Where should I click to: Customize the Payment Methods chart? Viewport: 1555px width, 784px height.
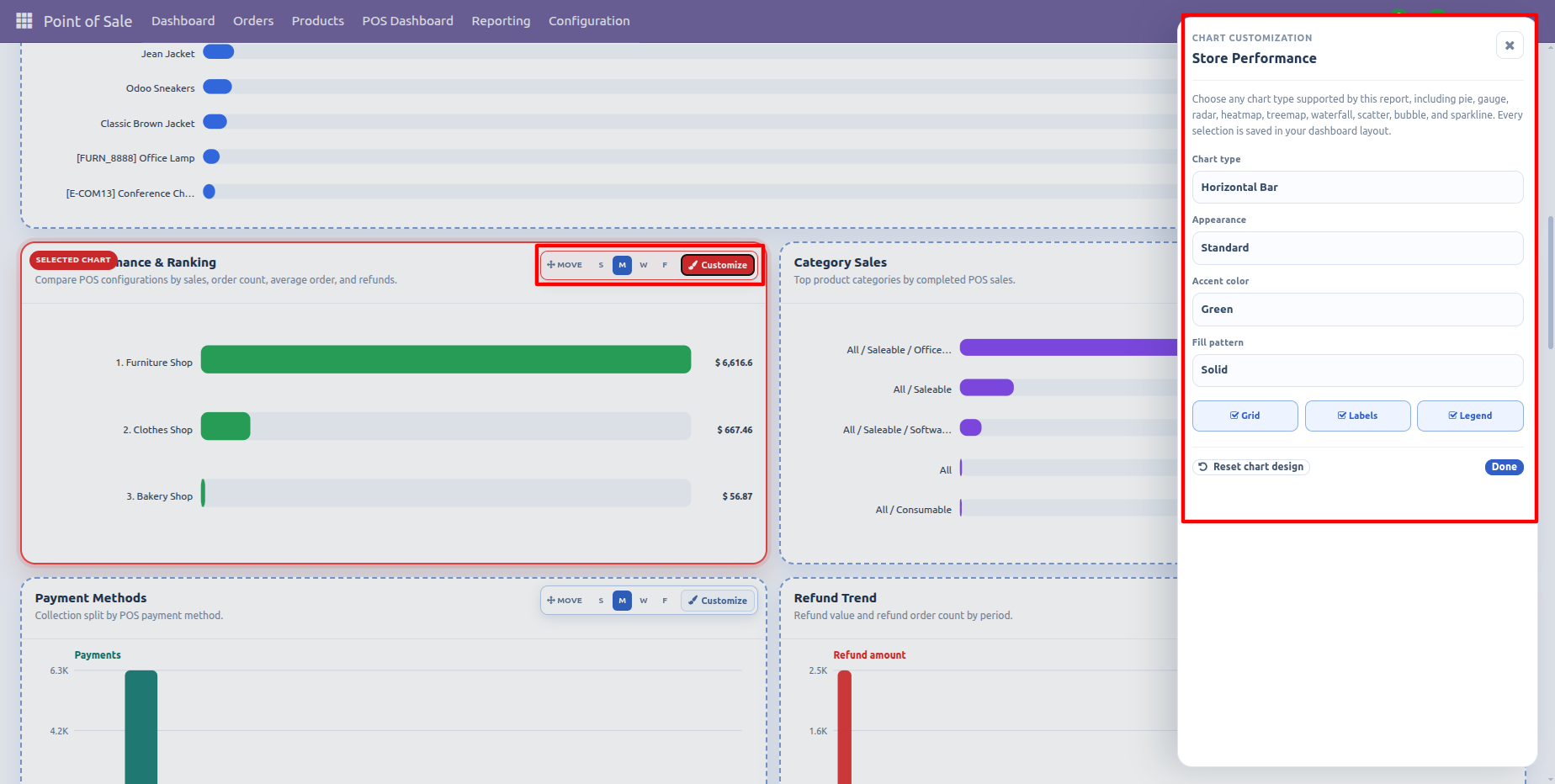(718, 601)
